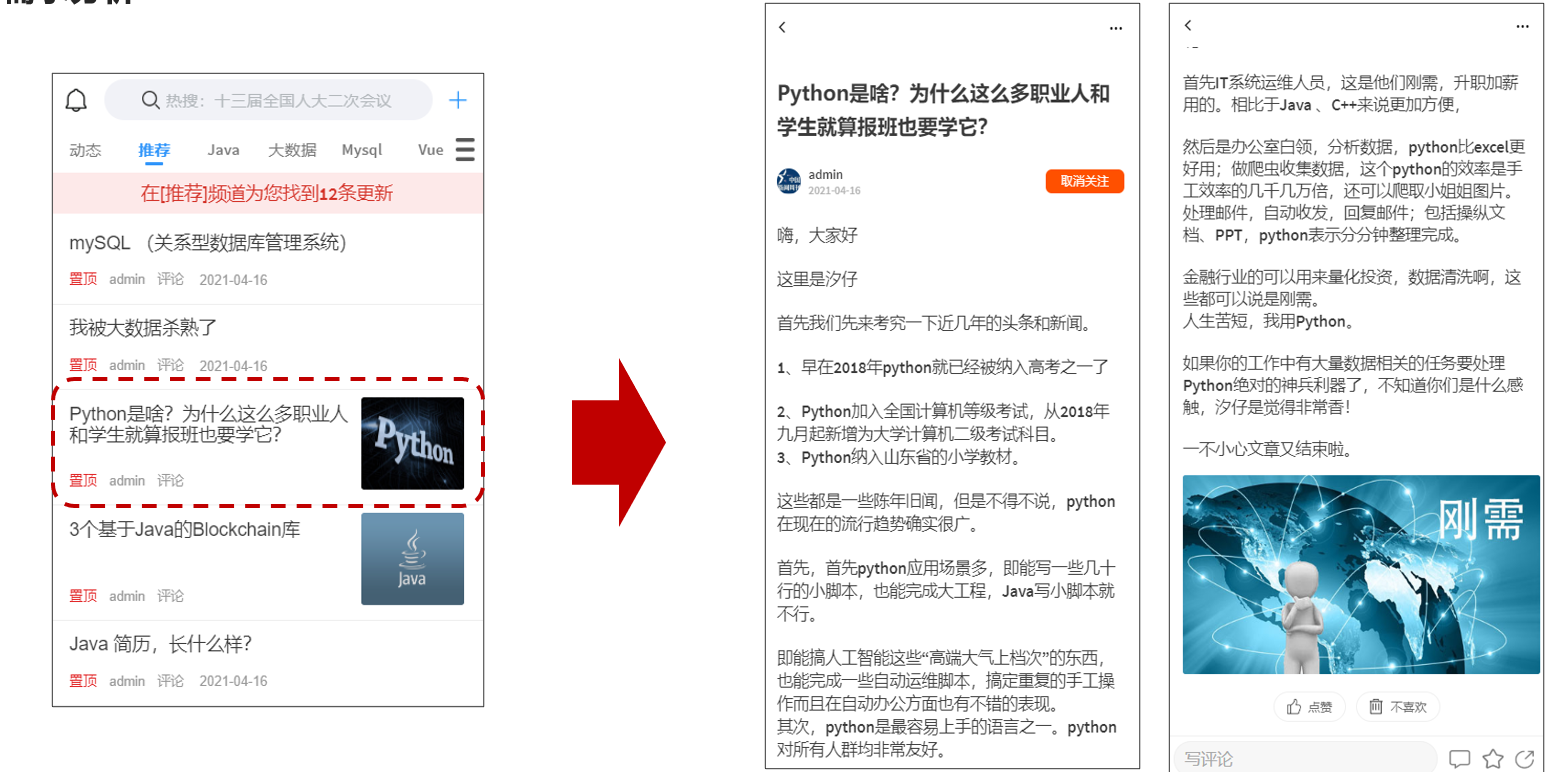Toggle the 取消关注 follow button
Image resolution: width=1553 pixels, height=772 pixels.
(x=1084, y=181)
